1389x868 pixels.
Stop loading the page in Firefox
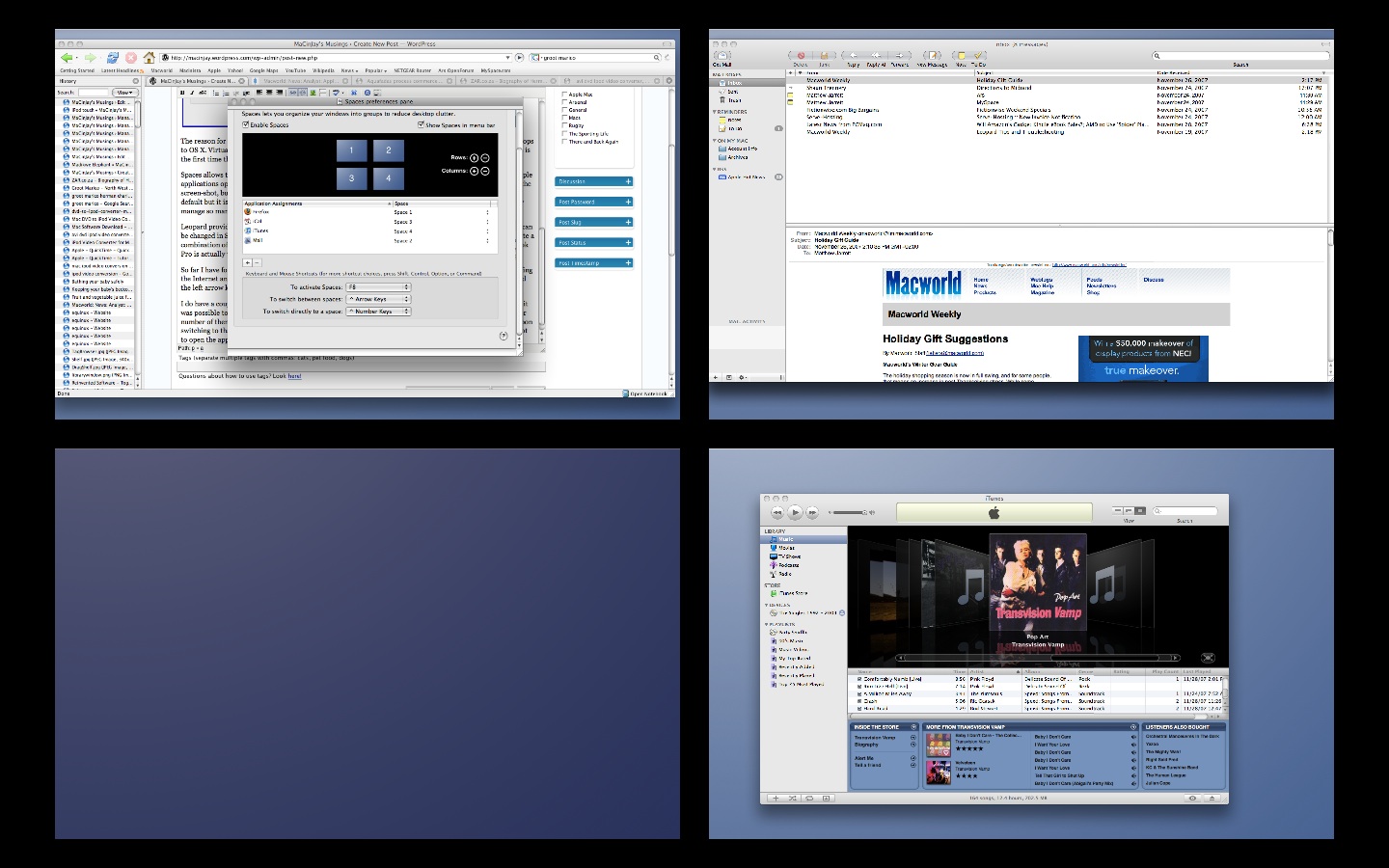point(131,58)
